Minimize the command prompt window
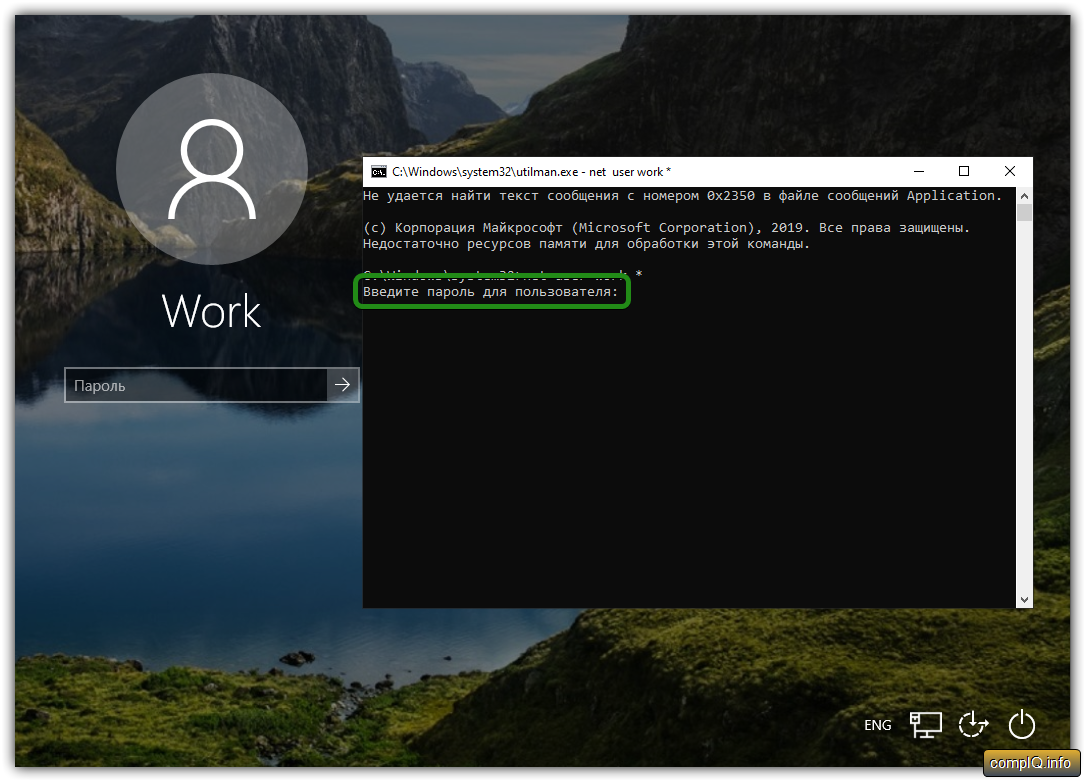Image resolution: width=1086 pixels, height=782 pixels. pos(918,172)
